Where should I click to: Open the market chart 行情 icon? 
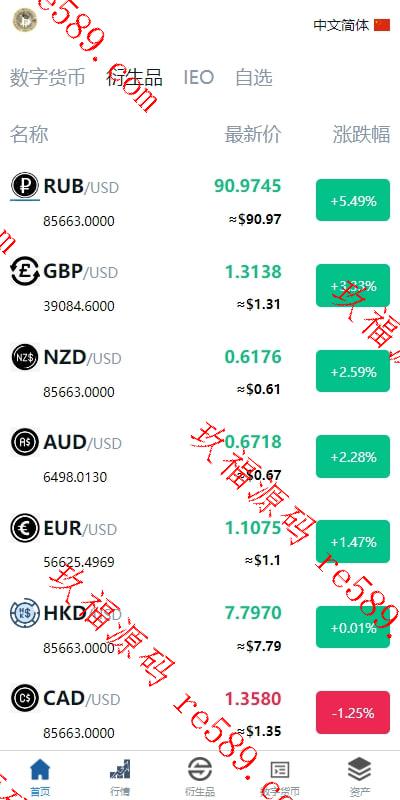tap(120, 769)
